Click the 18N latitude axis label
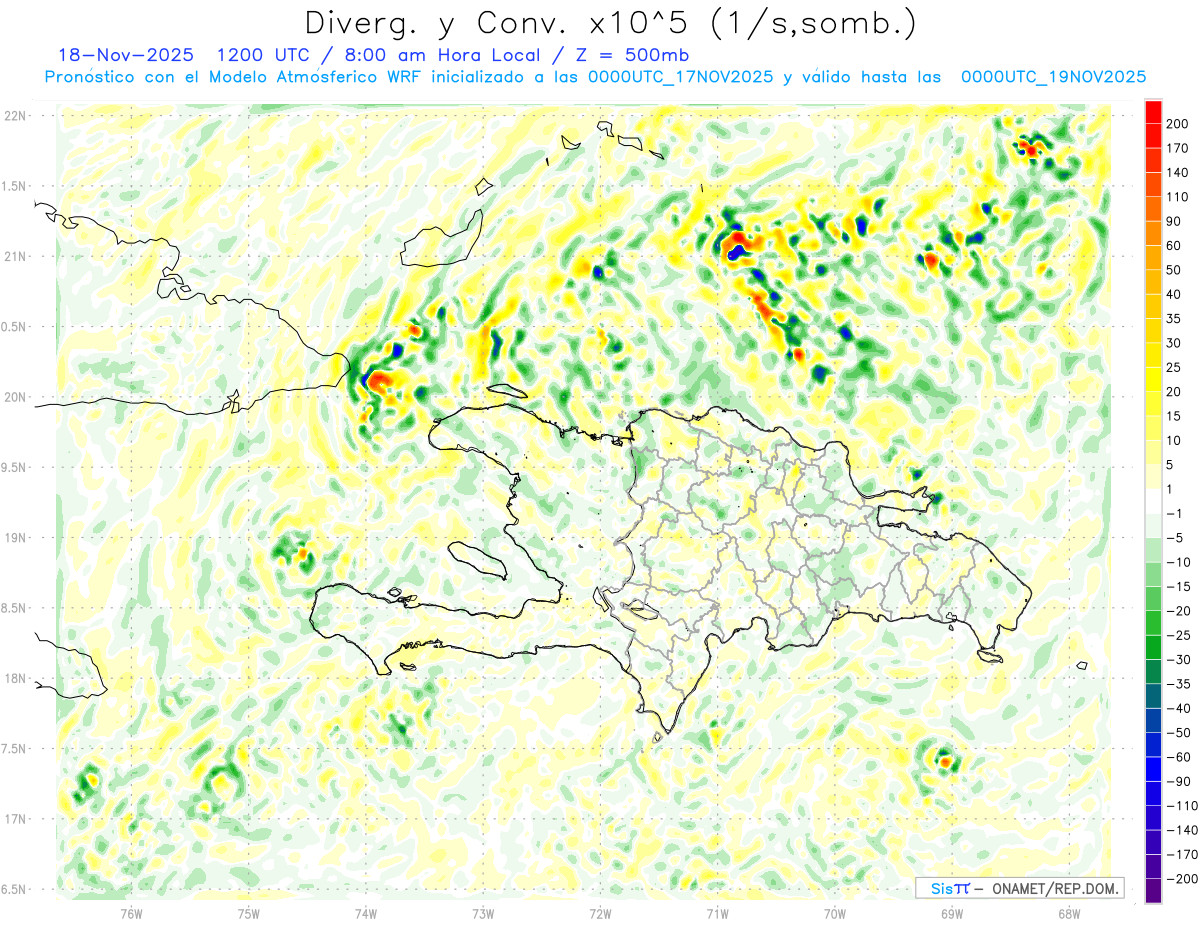This screenshot has width=1200, height=927. 14,679
